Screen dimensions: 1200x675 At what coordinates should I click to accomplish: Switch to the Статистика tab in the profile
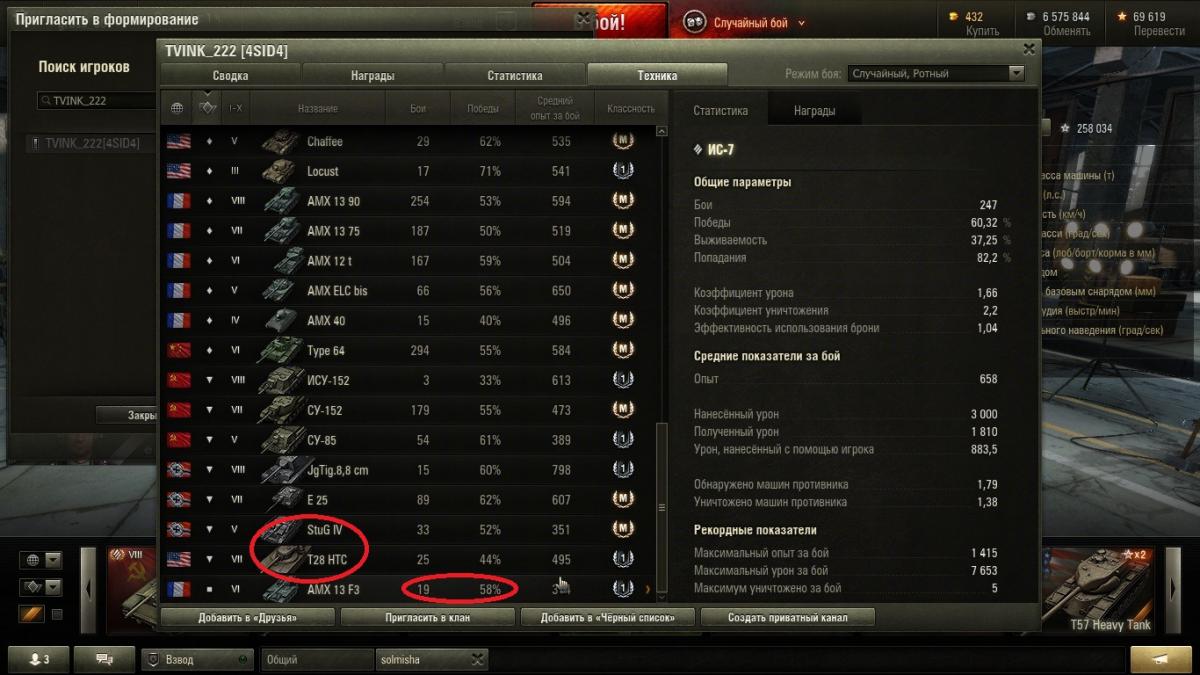(x=515, y=75)
